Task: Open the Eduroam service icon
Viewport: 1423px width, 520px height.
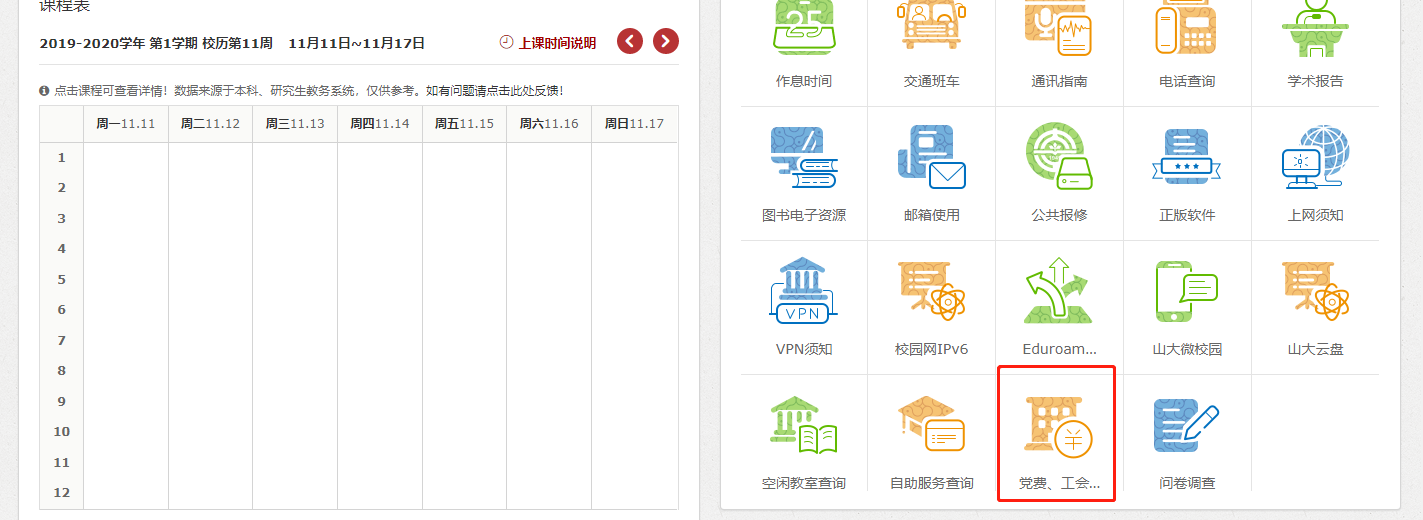Action: (x=1059, y=293)
